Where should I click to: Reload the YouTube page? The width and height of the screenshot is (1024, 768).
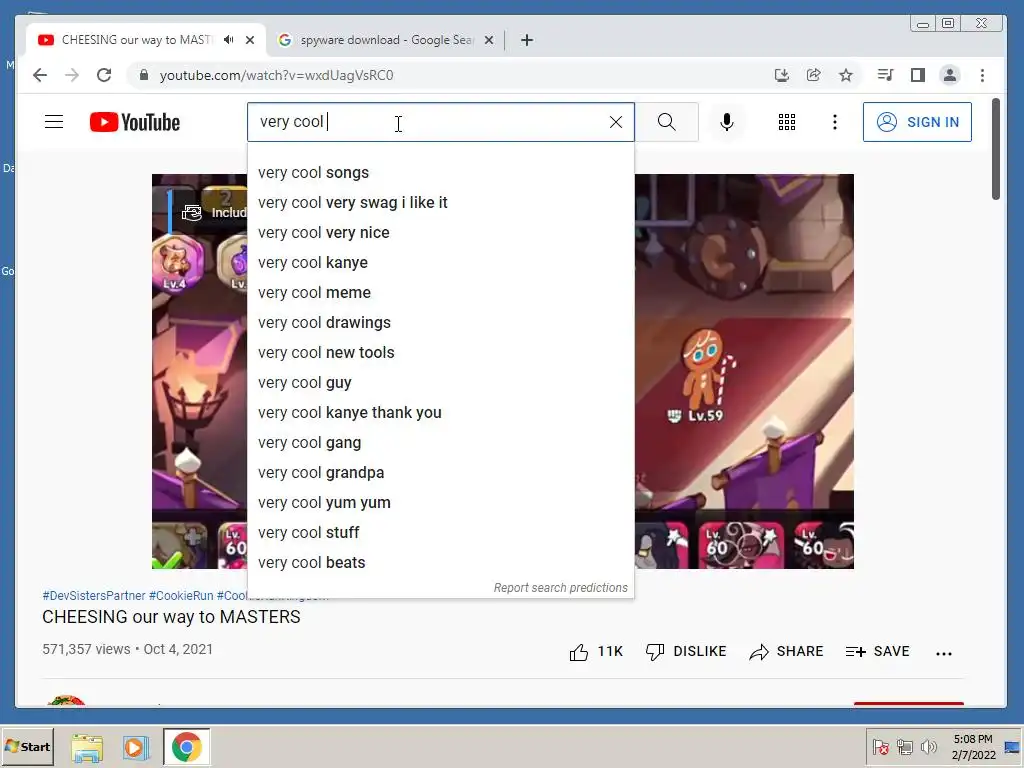pos(104,75)
